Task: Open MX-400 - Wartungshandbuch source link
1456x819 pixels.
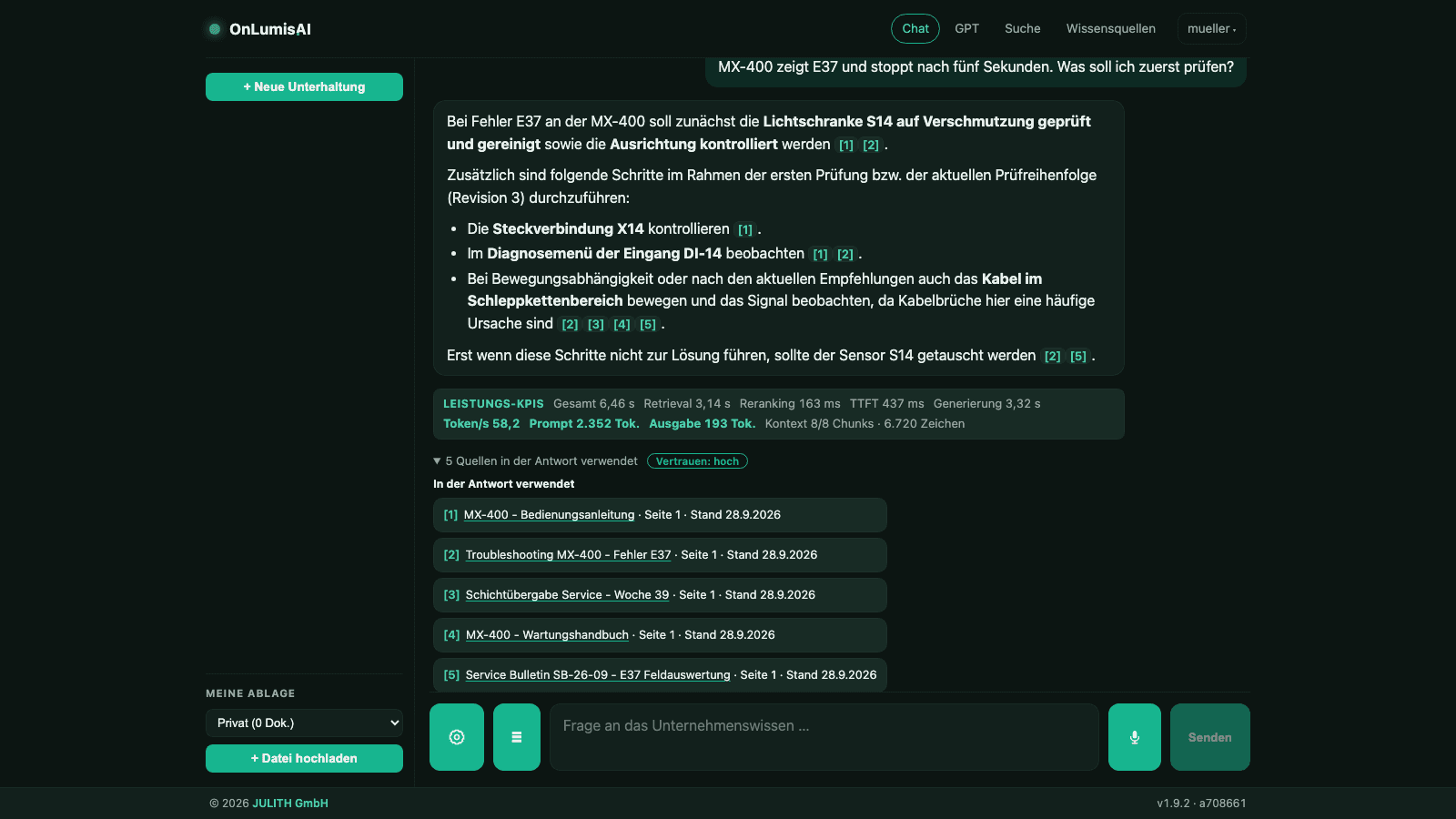Action: click(x=547, y=634)
